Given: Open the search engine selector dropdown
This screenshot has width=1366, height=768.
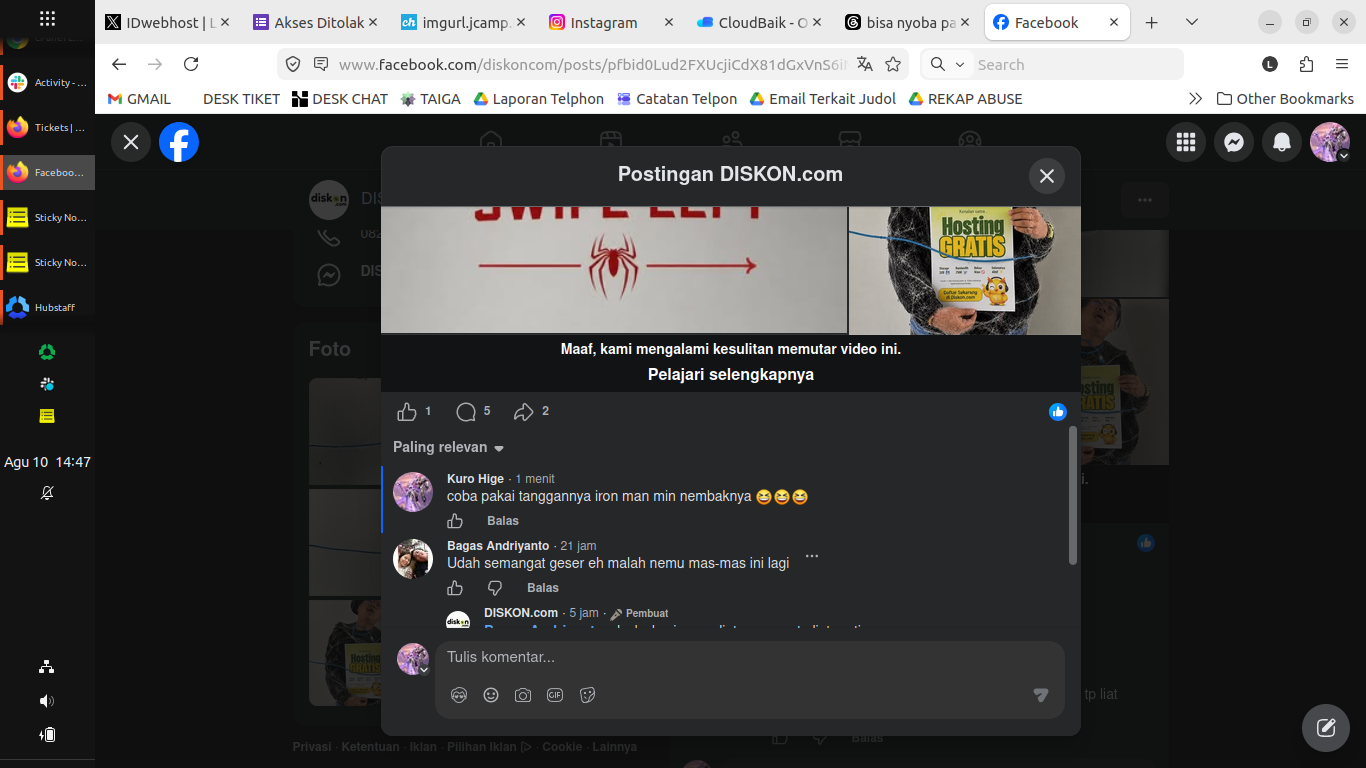Looking at the screenshot, I should [x=947, y=64].
